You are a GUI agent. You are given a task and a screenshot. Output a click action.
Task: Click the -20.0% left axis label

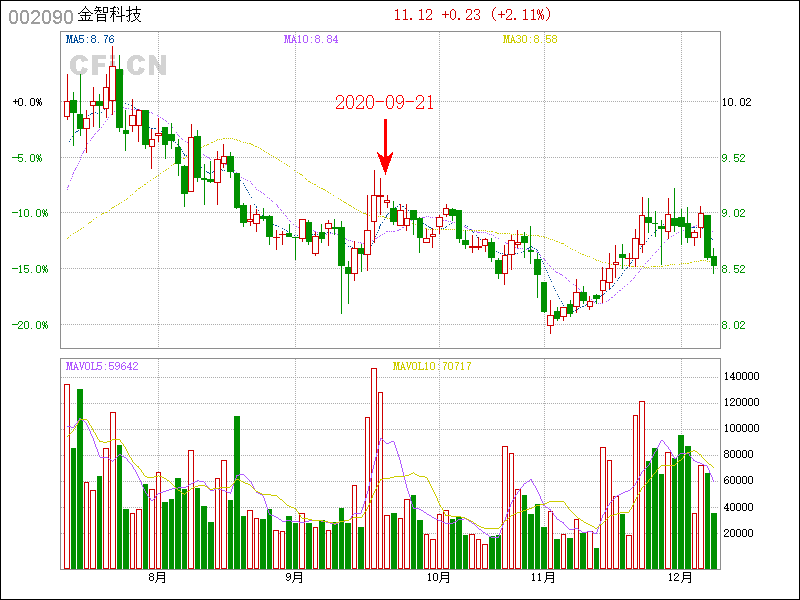click(x=27, y=325)
